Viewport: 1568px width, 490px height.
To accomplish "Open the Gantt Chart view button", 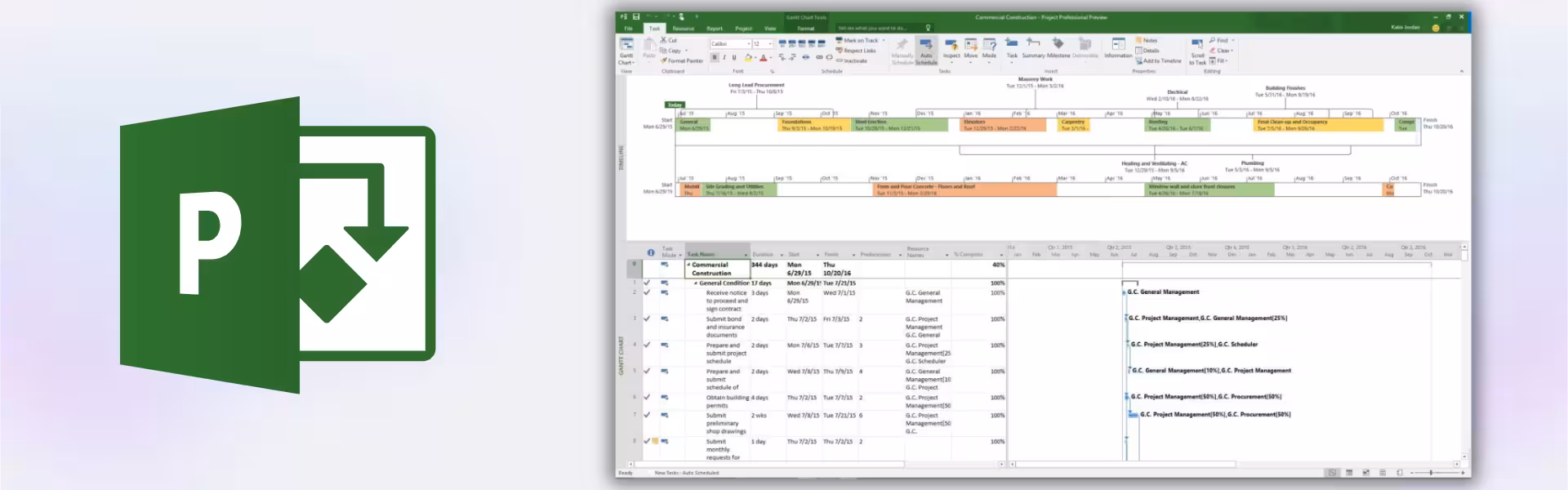I will [626, 51].
